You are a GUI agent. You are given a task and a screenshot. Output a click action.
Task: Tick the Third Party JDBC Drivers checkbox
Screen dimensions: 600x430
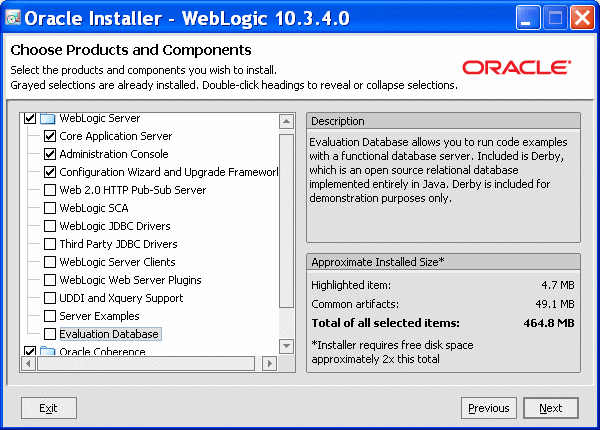click(x=50, y=244)
